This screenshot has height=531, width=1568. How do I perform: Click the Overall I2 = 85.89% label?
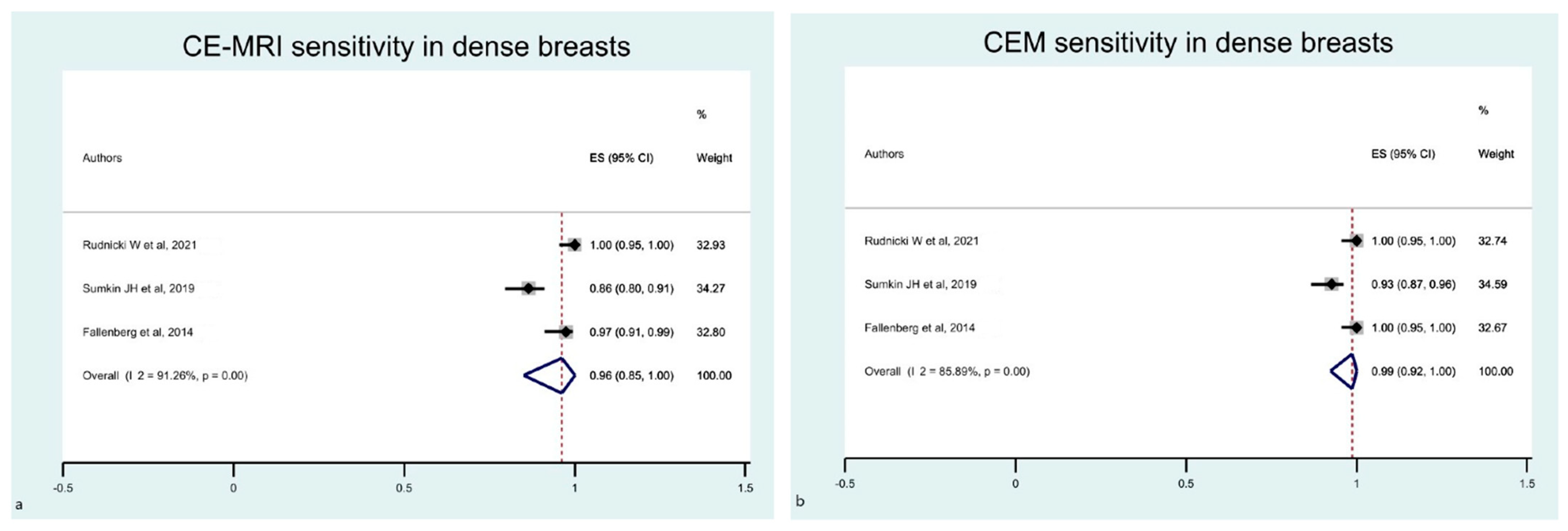tap(946, 371)
